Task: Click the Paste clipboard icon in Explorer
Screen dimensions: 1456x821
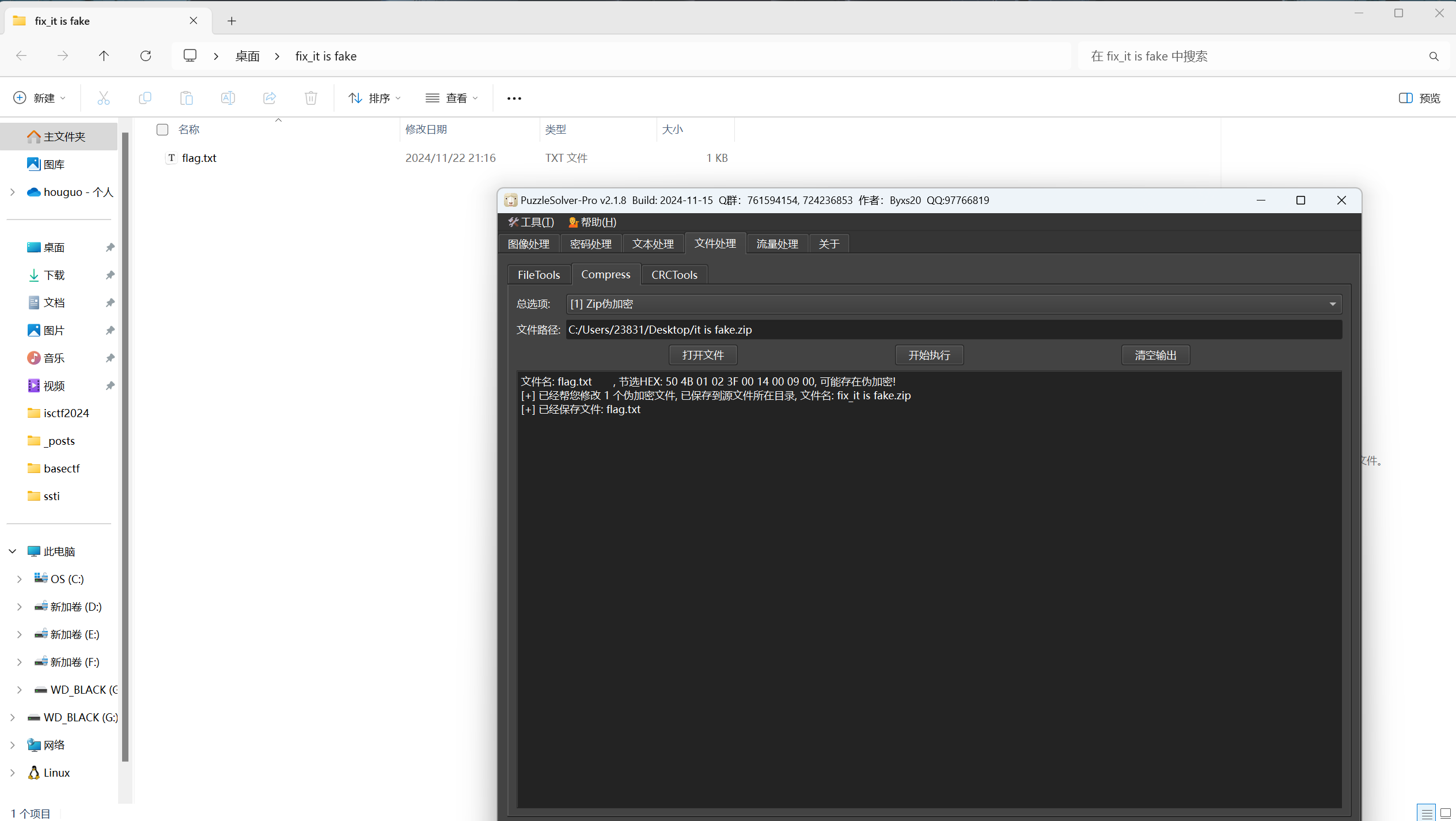Action: coord(187,98)
